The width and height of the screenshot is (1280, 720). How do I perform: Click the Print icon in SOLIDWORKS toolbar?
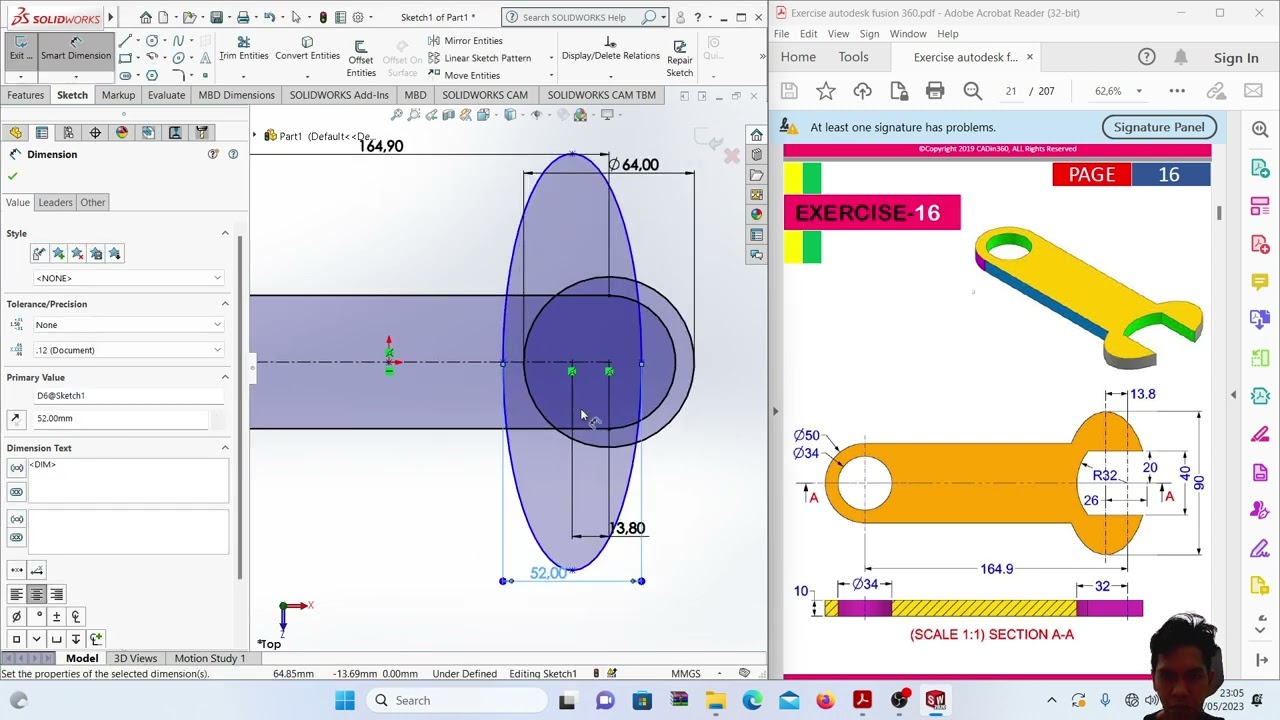click(x=243, y=17)
